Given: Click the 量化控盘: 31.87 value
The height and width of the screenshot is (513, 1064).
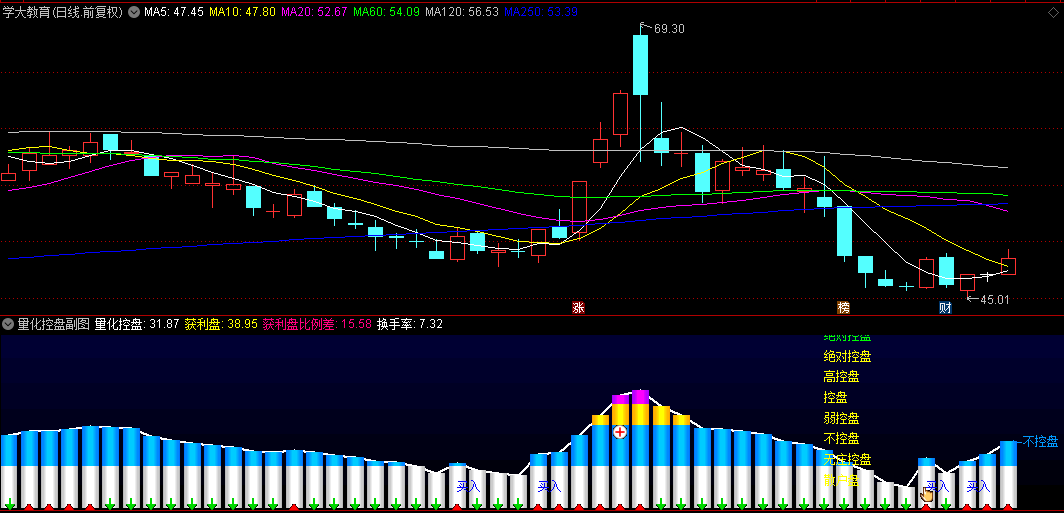Looking at the screenshot, I should pos(137,324).
